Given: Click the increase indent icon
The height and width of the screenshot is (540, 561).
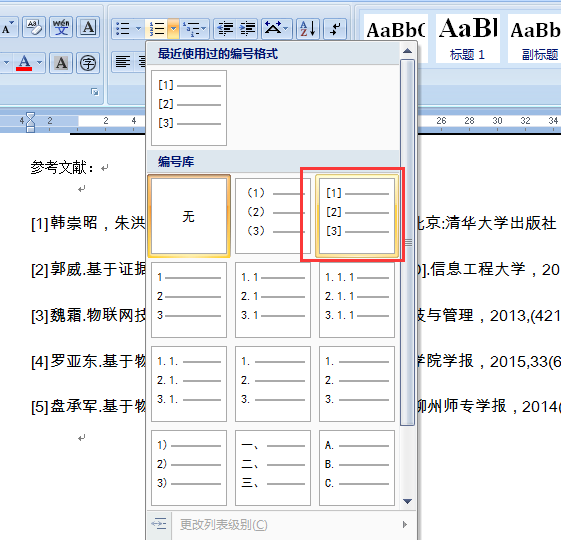Looking at the screenshot, I should [248, 28].
